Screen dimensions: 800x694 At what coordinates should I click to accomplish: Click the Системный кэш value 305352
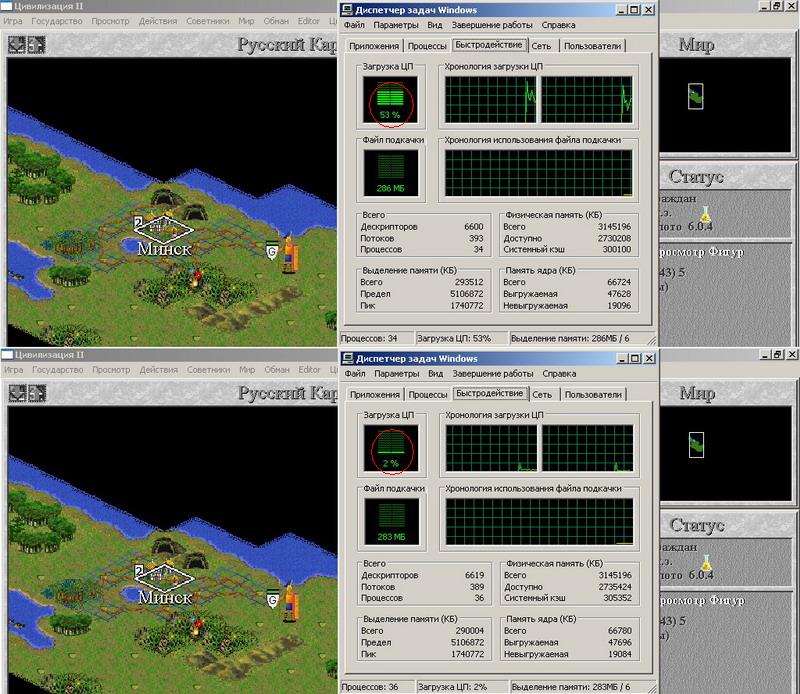[x=617, y=598]
